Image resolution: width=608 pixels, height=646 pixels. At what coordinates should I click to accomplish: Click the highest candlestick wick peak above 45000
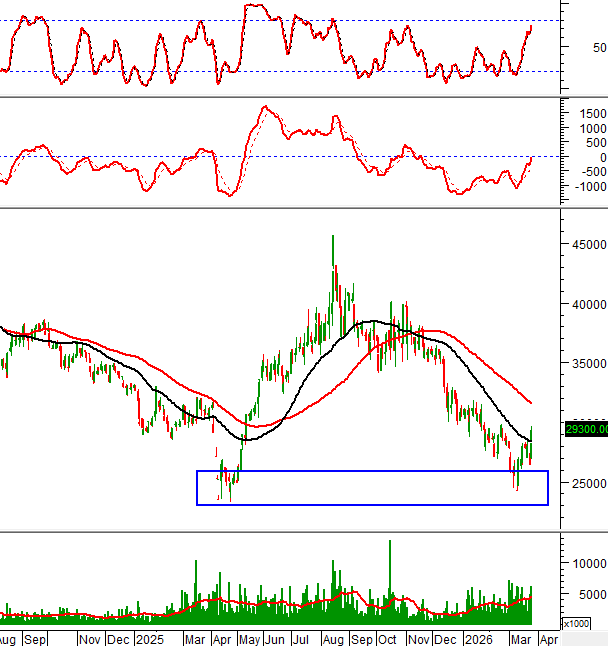333,238
